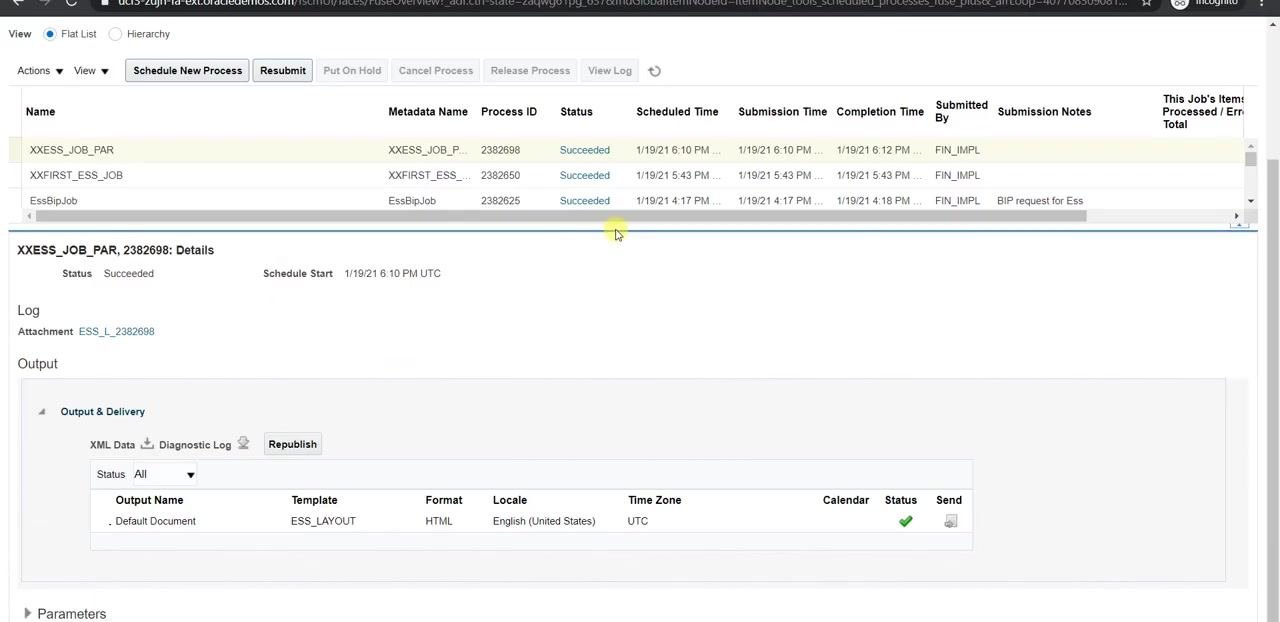Screen dimensions: 1280x622
Task: Open Succeeded status link for process 2382698
Action: click(585, 150)
